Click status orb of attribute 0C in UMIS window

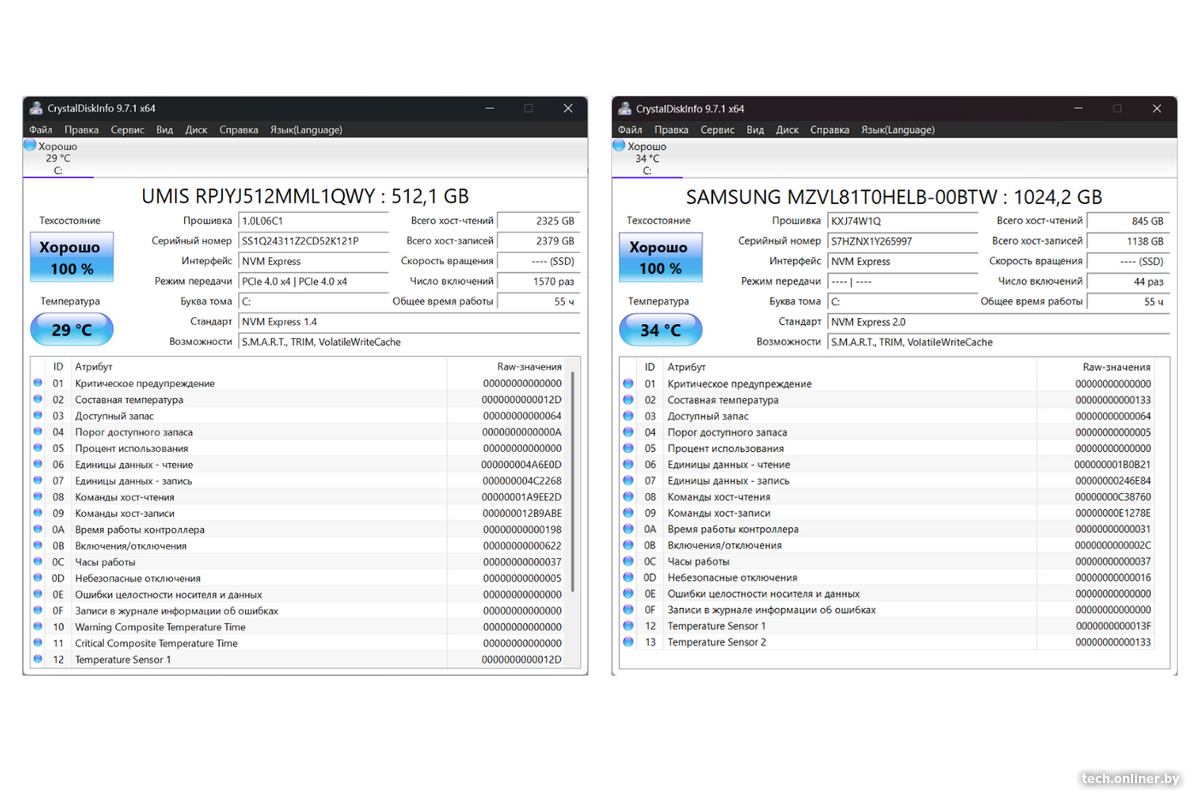point(39,562)
